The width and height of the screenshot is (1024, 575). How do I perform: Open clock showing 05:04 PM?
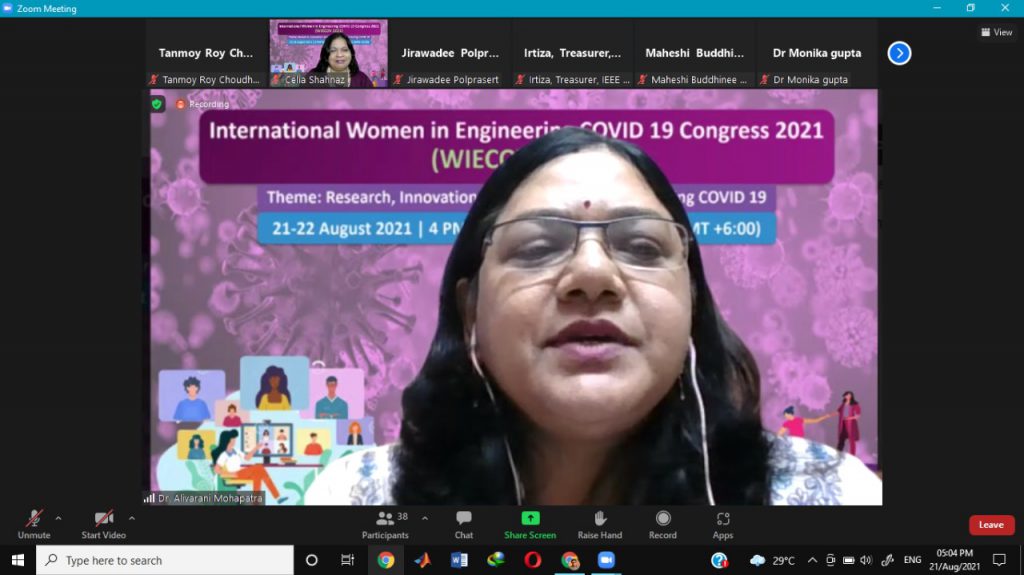pos(954,560)
